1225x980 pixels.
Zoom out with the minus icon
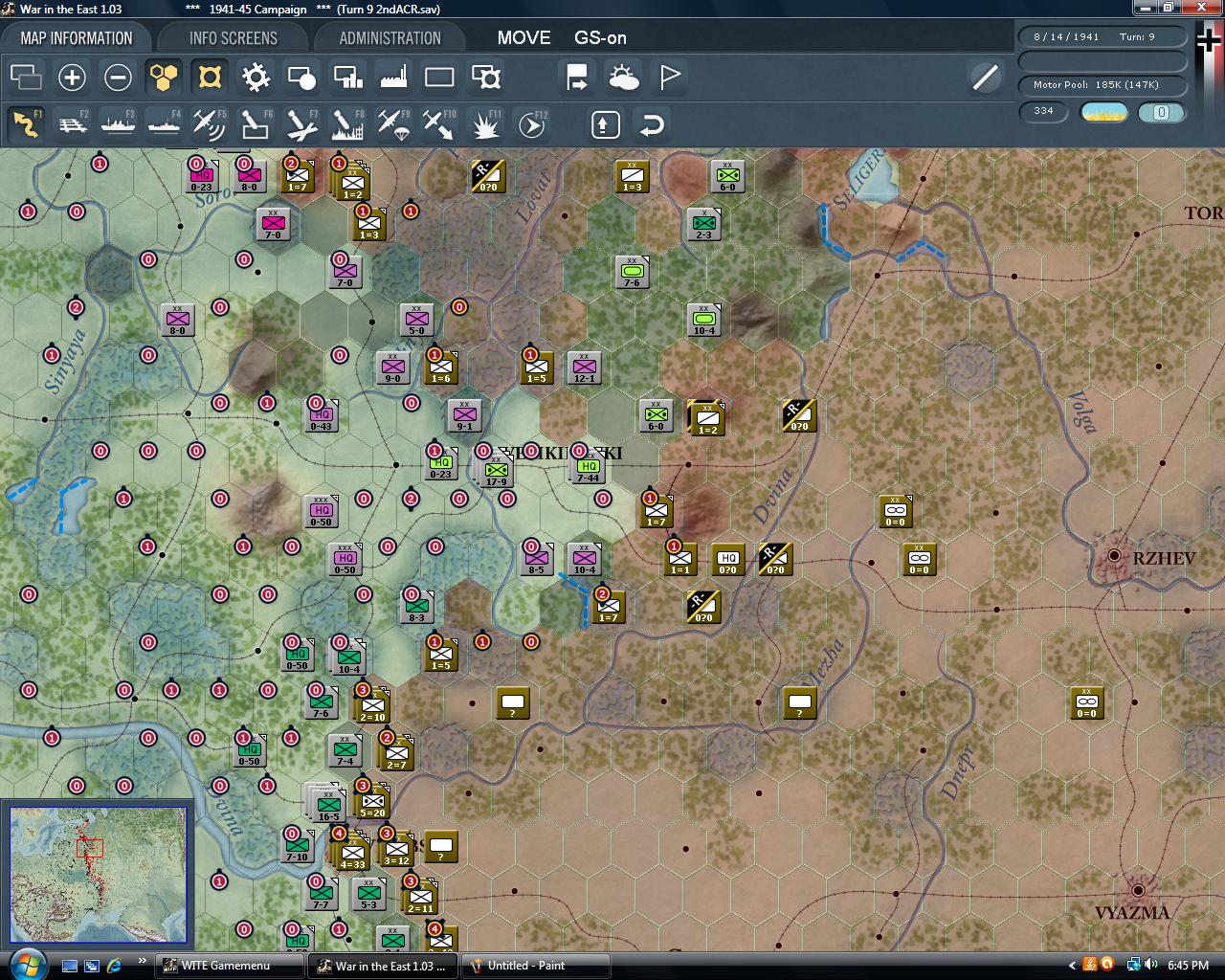(x=118, y=77)
